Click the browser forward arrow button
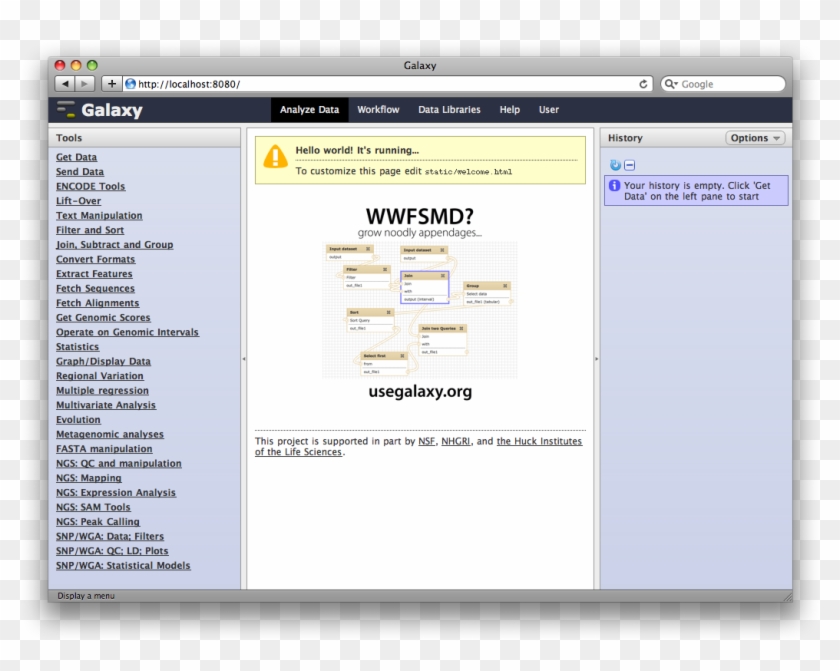Image resolution: width=840 pixels, height=671 pixels. pyautogui.click(x=85, y=84)
